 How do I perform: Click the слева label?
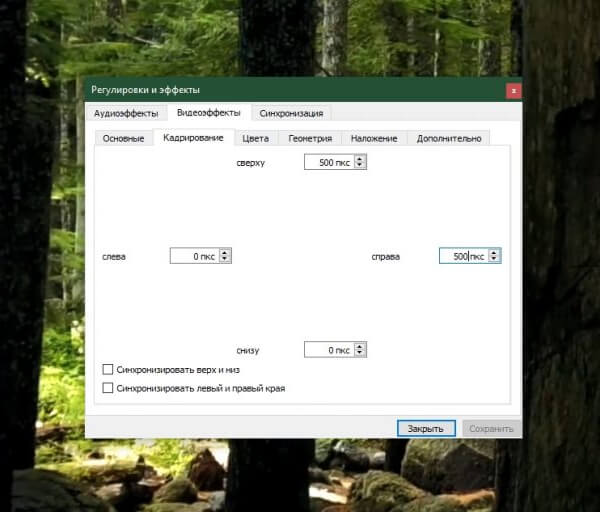click(x=114, y=257)
